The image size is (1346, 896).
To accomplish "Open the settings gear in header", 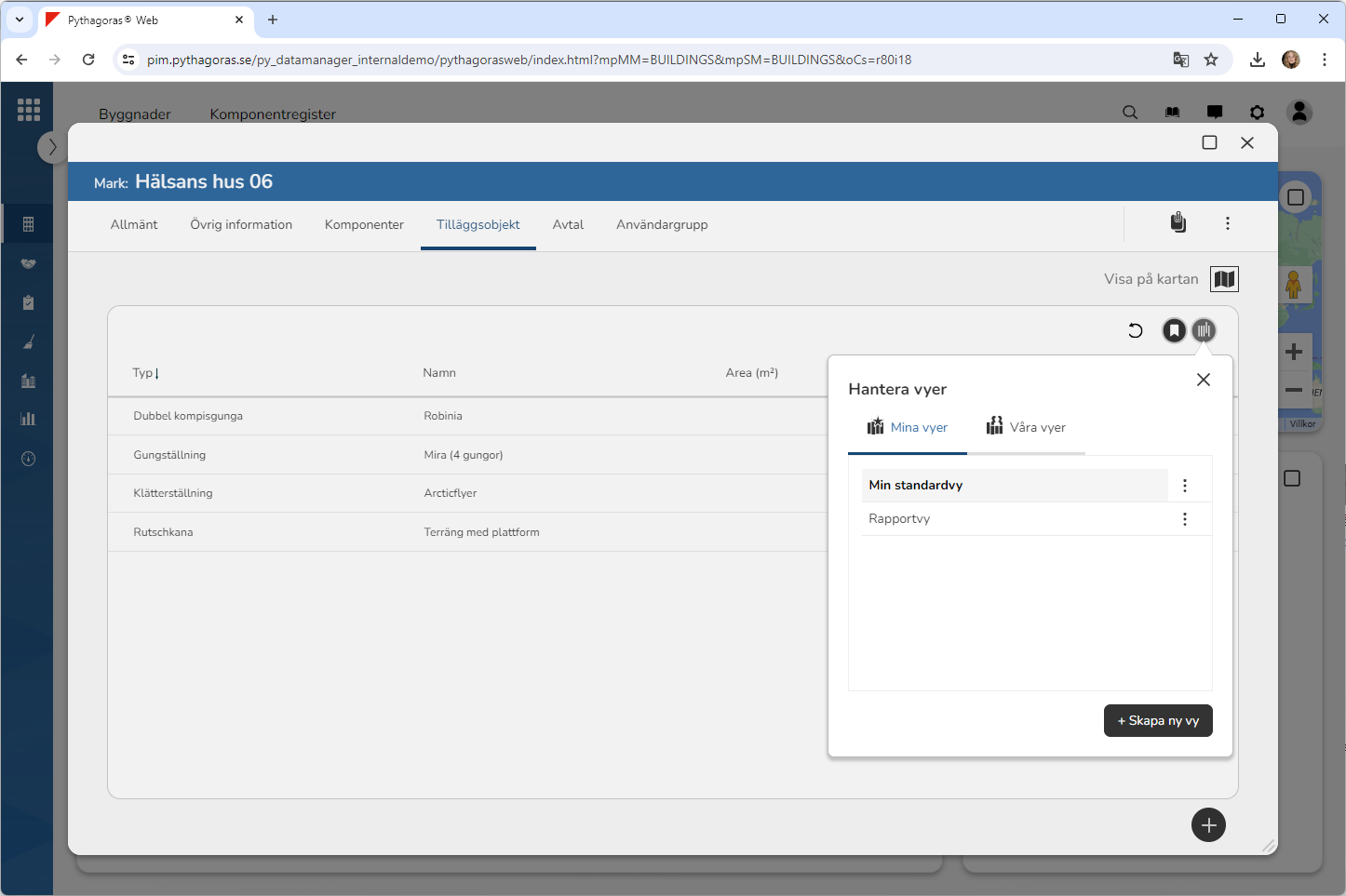I will coord(1257,113).
